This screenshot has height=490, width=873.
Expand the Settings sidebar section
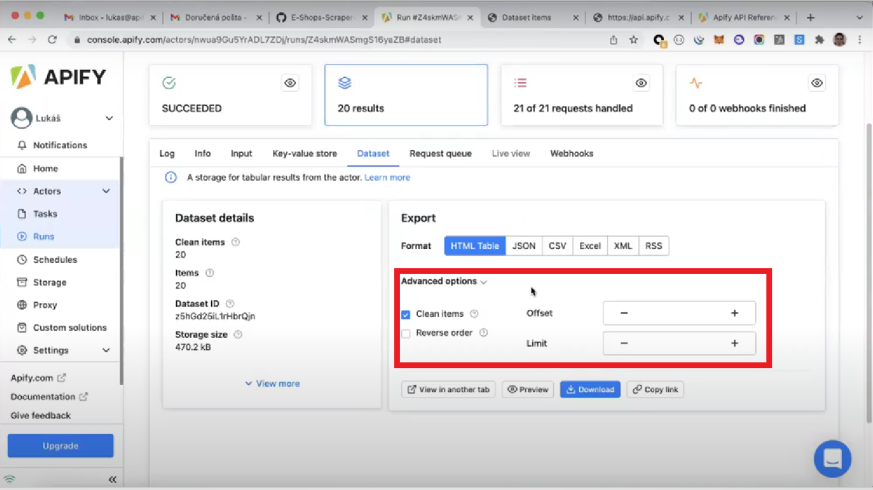[x=106, y=350]
